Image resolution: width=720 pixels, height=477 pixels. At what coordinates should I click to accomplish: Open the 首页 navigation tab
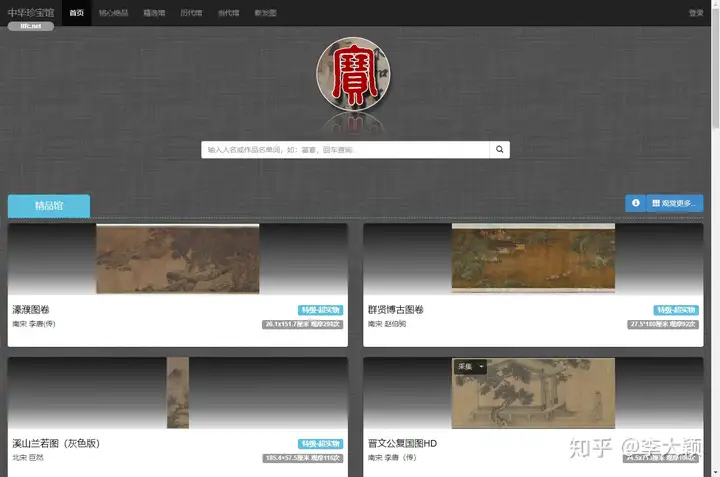pos(77,13)
